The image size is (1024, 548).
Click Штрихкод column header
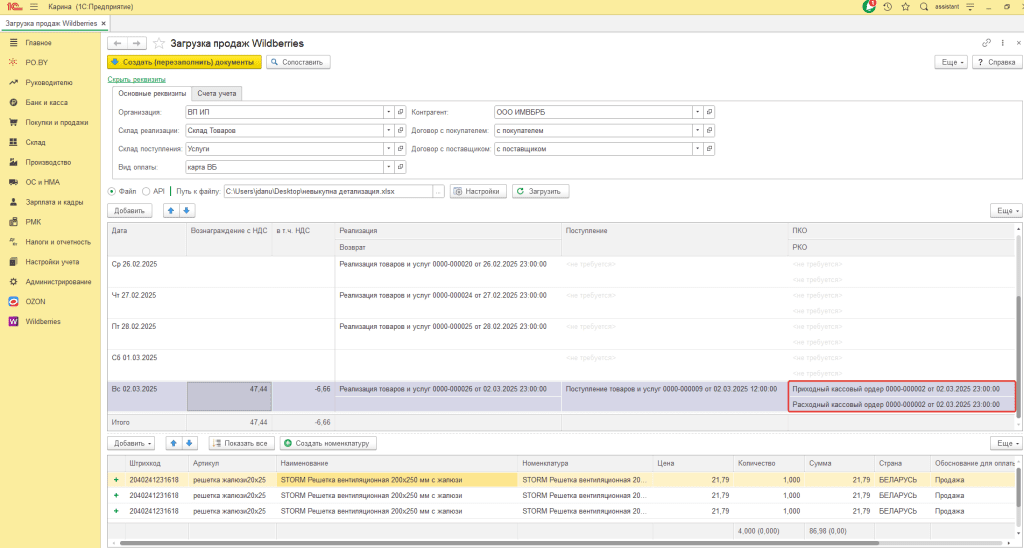click(x=157, y=463)
